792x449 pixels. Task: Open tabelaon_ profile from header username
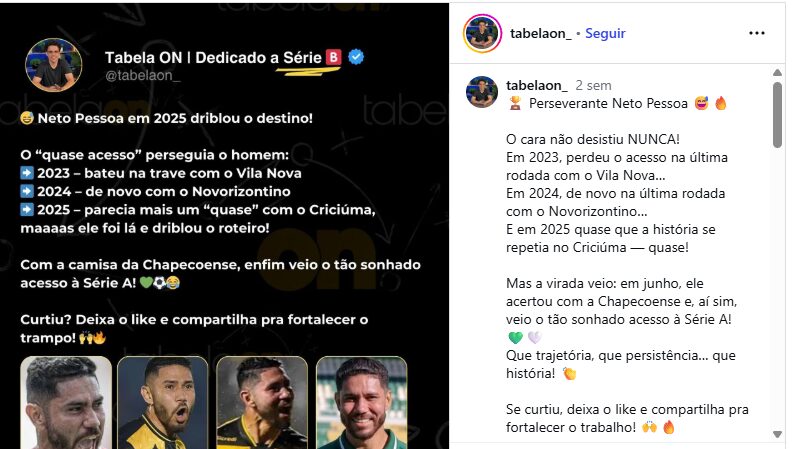[x=540, y=33]
